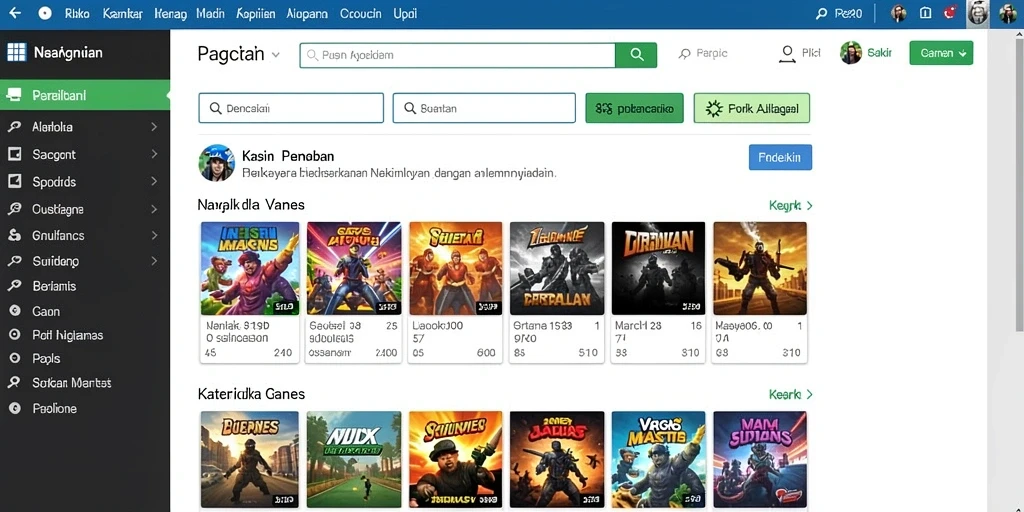This screenshot has width=1024, height=512.
Task: Click the Sakir profile avatar
Action: tap(851, 53)
